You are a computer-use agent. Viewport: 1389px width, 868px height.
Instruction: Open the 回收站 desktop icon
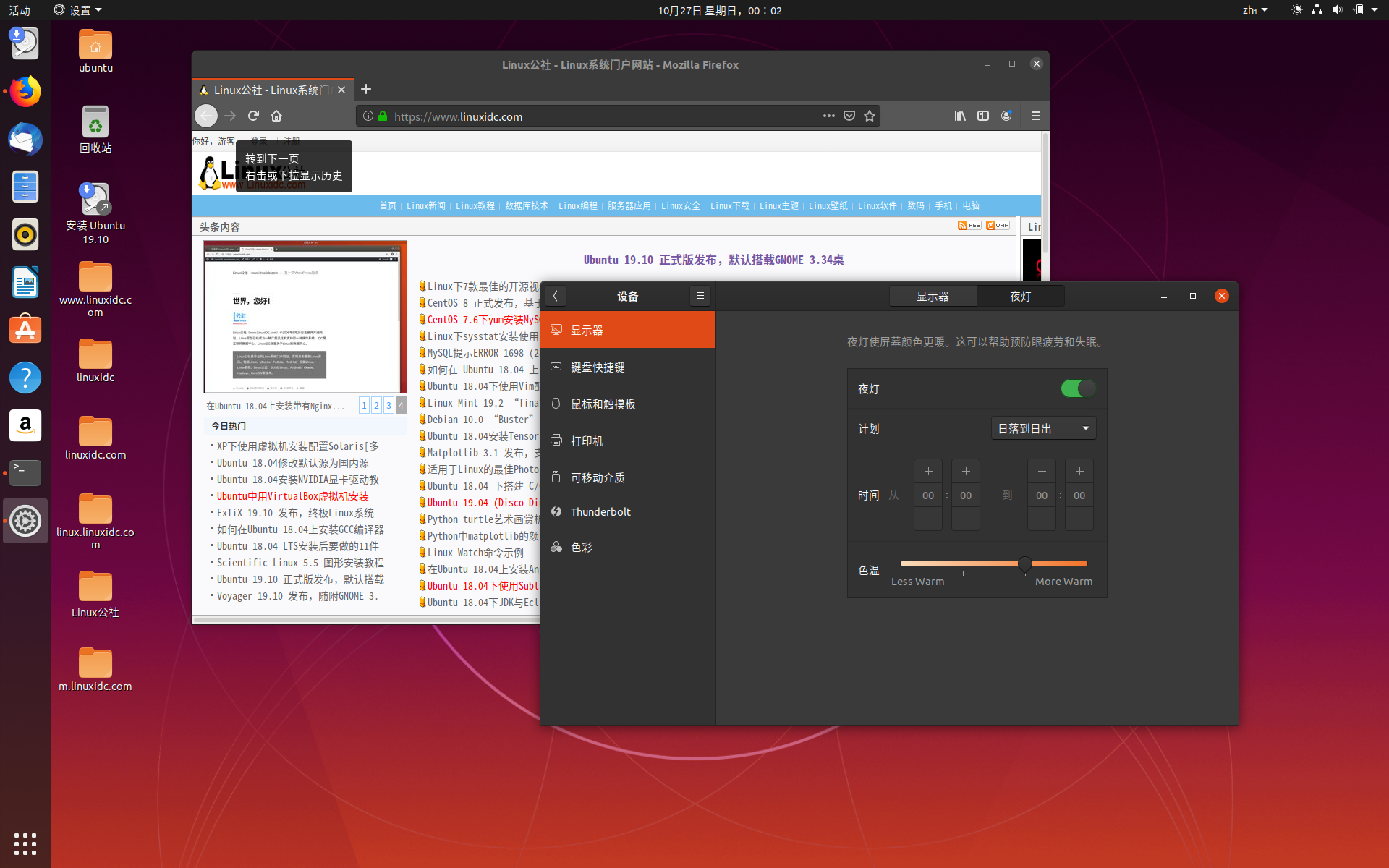[x=95, y=130]
